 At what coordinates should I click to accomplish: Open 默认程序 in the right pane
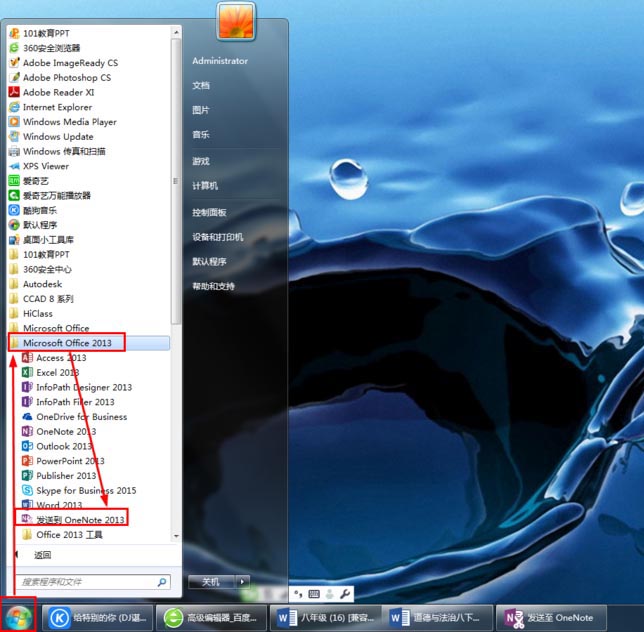coord(209,262)
